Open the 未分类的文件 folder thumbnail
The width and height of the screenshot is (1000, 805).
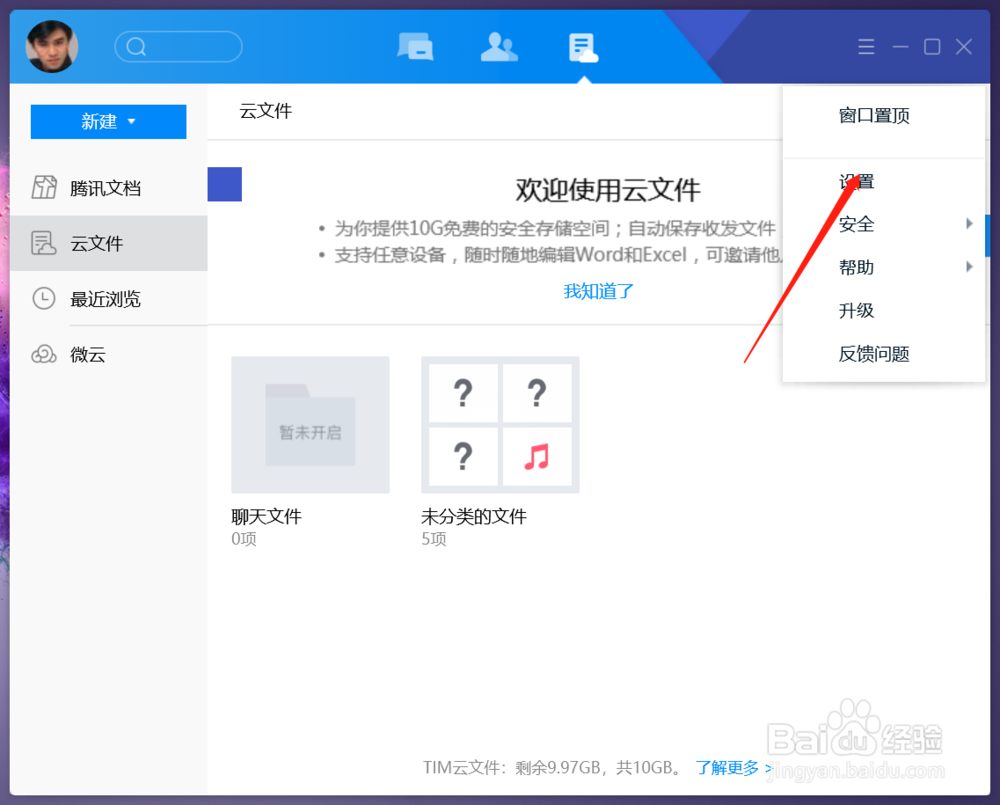500,425
